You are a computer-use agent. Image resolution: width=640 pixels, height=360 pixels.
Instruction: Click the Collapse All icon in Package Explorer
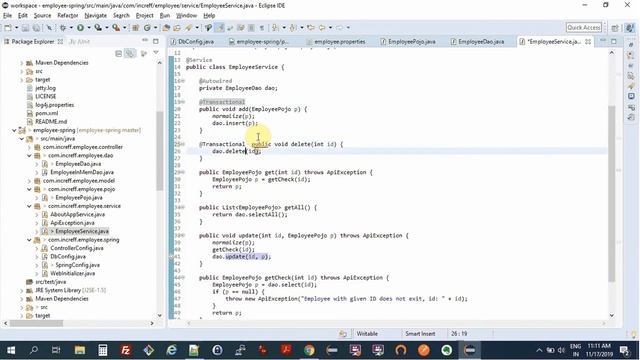[x=118, y=53]
